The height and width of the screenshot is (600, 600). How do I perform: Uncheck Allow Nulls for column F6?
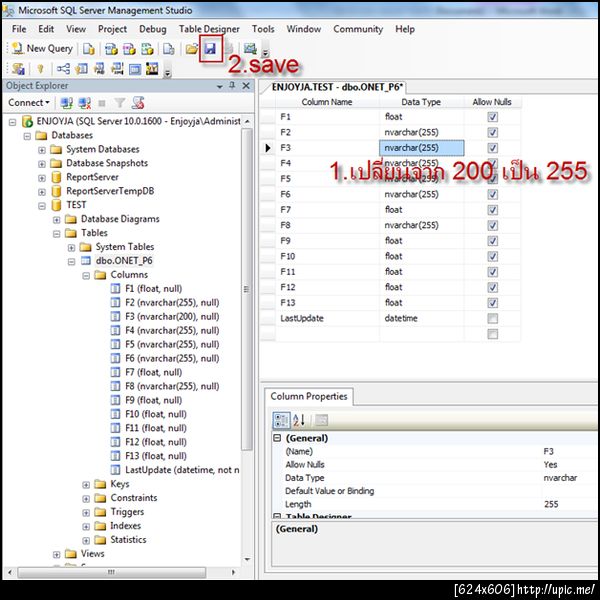click(492, 194)
